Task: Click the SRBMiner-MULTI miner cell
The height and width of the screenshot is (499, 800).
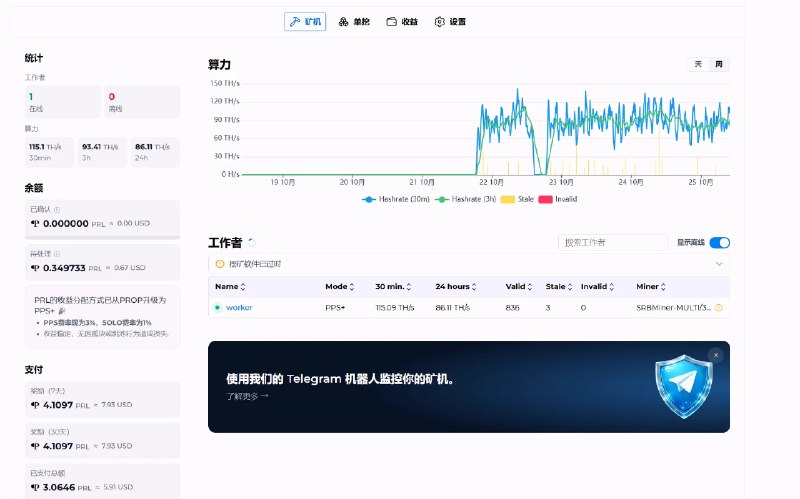Action: click(x=673, y=308)
